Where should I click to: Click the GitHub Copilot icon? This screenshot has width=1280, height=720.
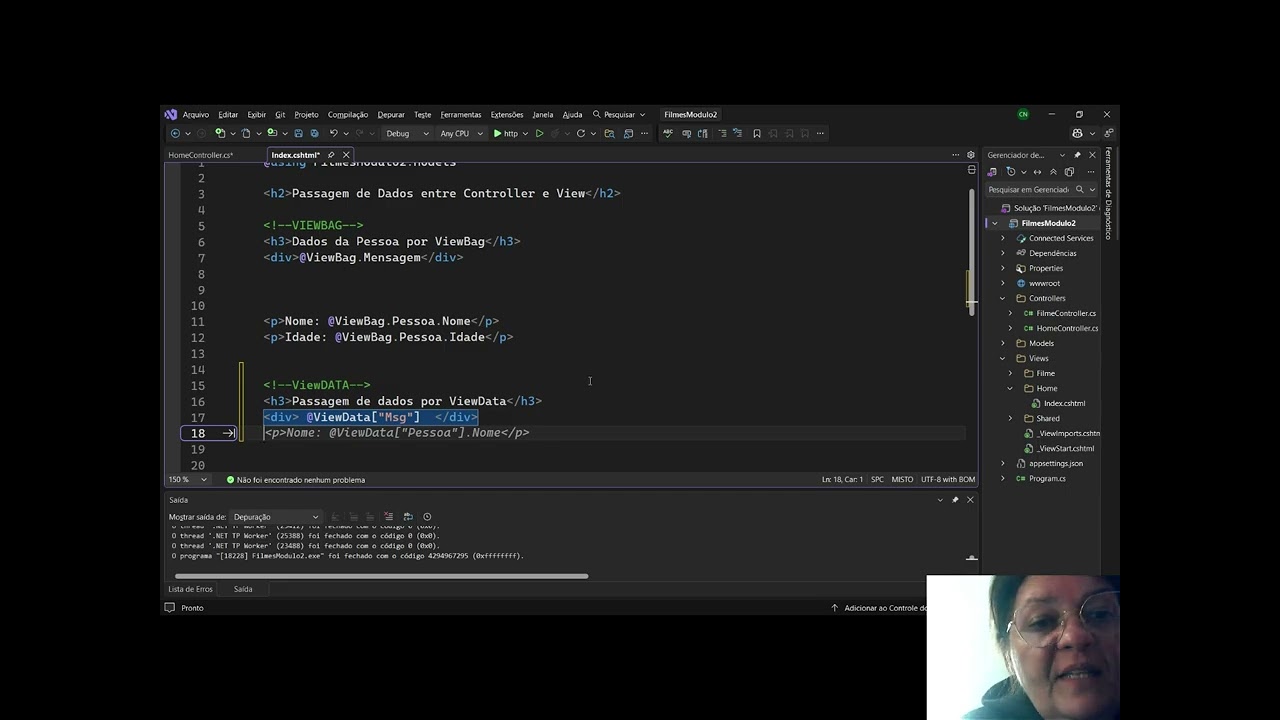(x=1077, y=133)
